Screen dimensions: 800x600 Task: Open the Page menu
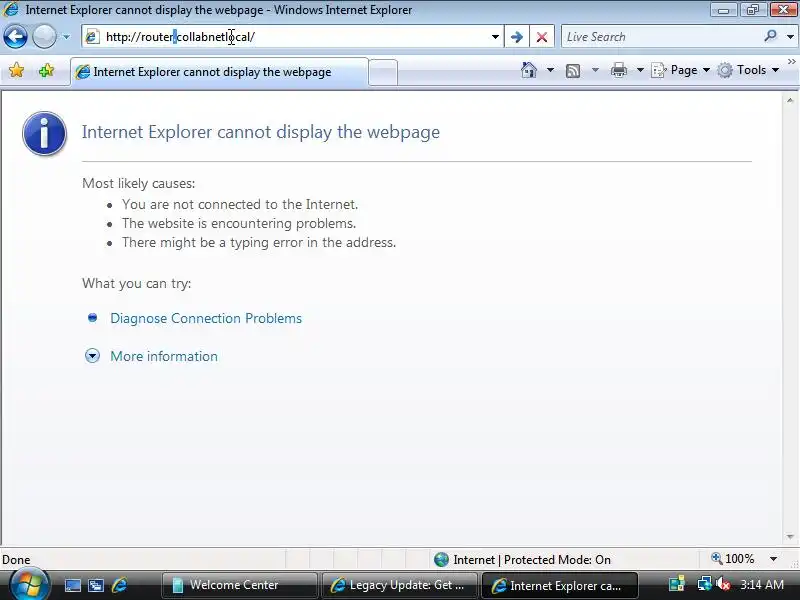click(681, 70)
